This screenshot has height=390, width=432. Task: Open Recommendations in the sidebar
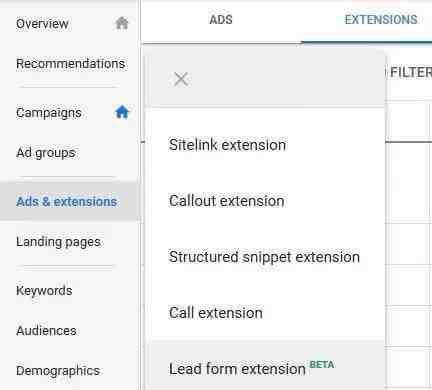(x=71, y=63)
